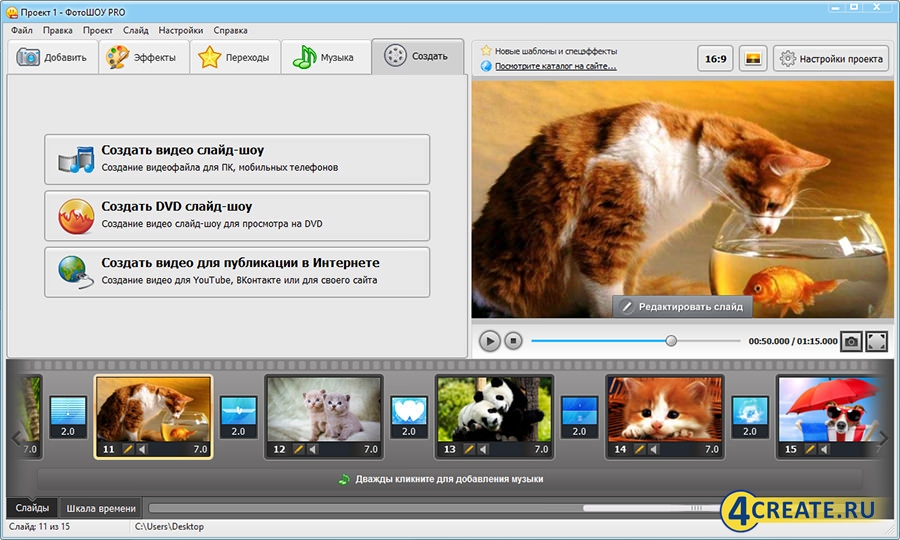Open the Правка menu
Image resolution: width=900 pixels, height=540 pixels.
click(x=57, y=30)
